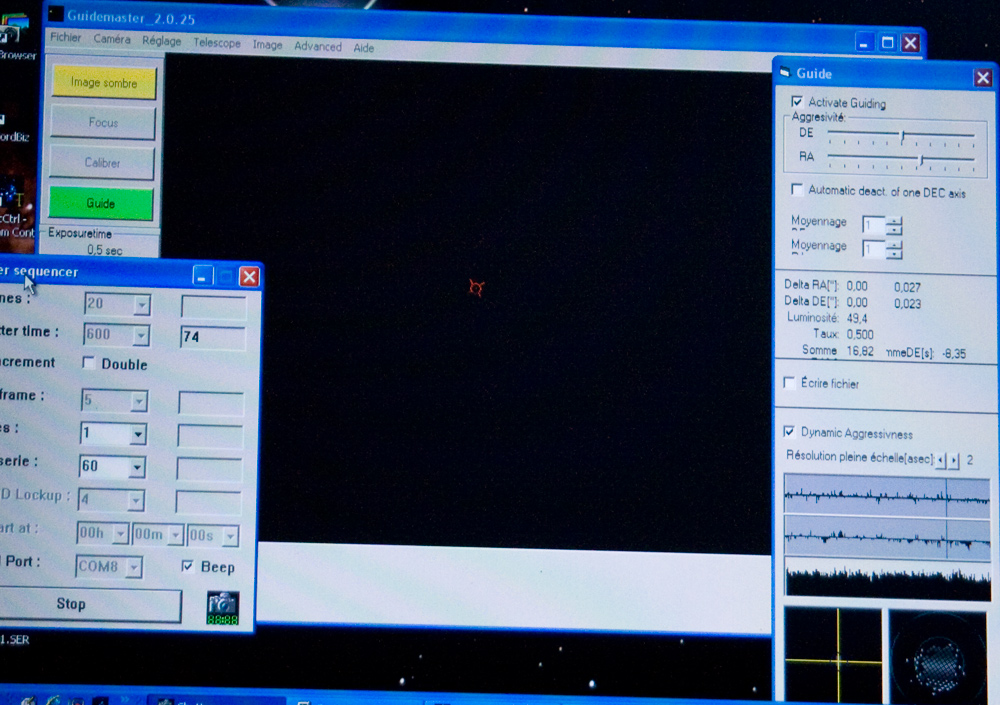Click the Luminosité value 49,4
The width and height of the screenshot is (1000, 705).
point(857,318)
